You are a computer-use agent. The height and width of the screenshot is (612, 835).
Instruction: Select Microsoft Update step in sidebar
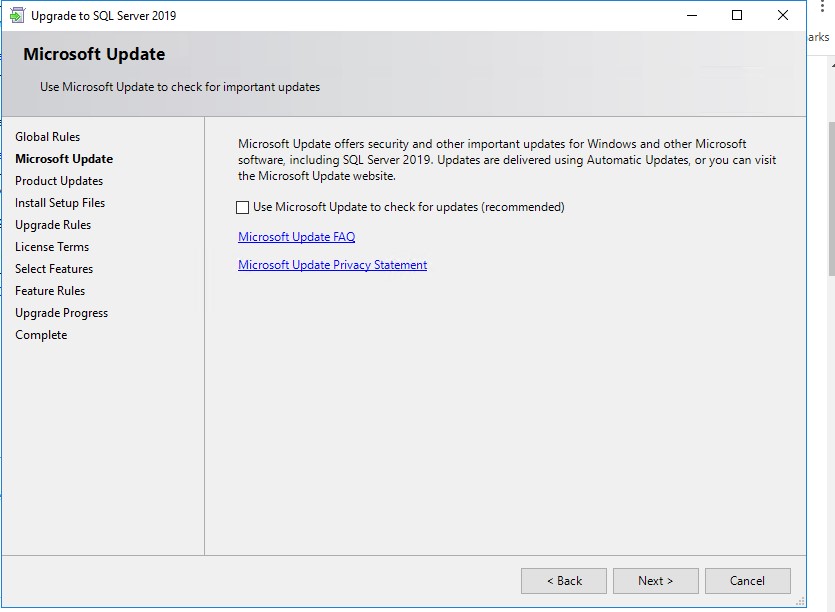click(x=64, y=159)
